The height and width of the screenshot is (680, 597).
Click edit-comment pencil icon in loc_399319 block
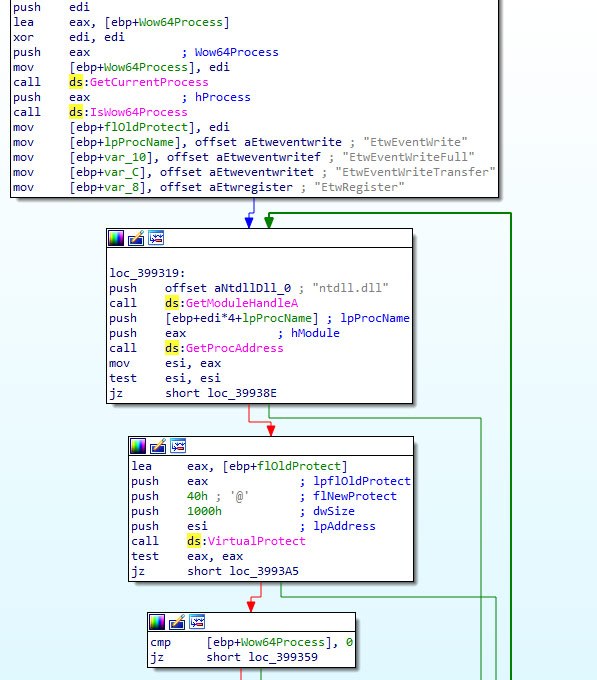[136, 238]
